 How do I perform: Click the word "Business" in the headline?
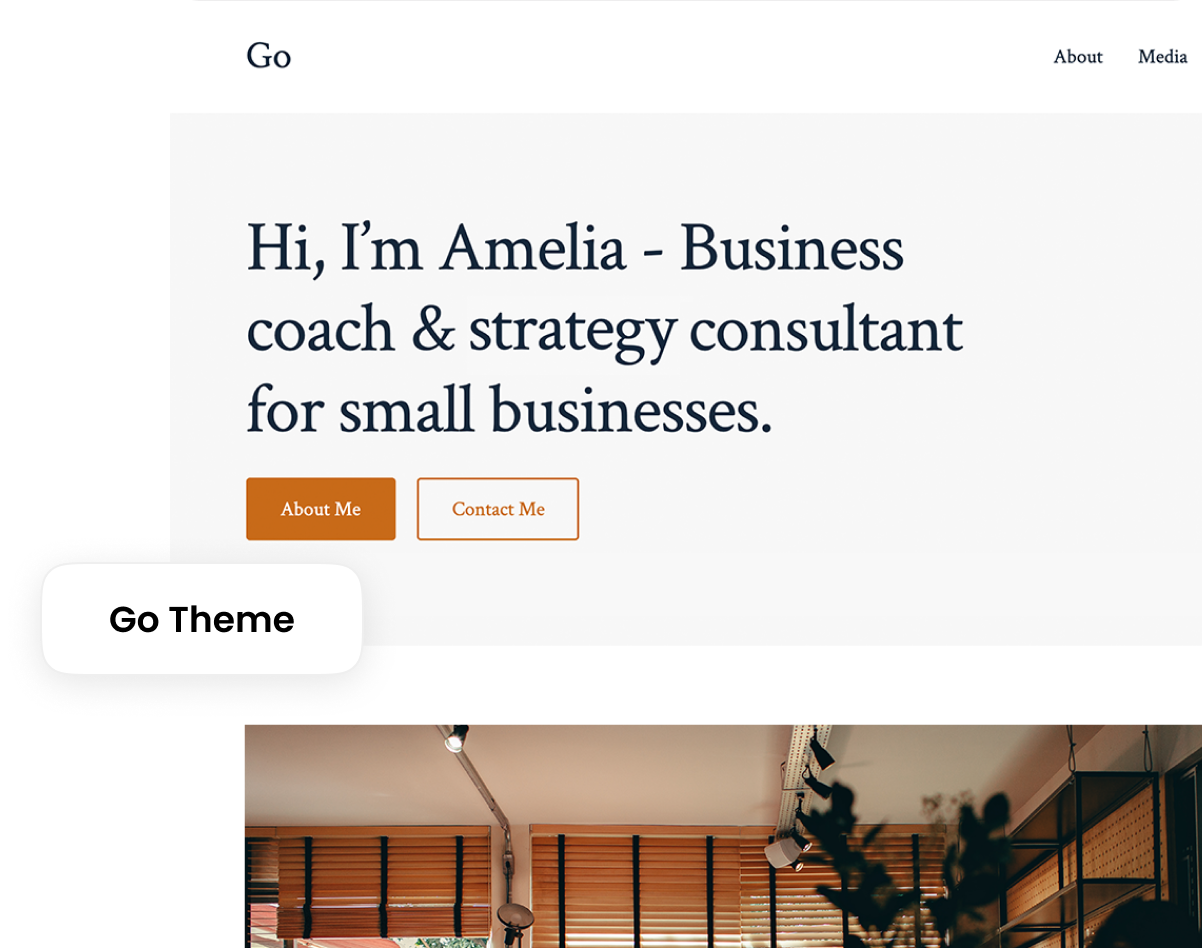791,247
